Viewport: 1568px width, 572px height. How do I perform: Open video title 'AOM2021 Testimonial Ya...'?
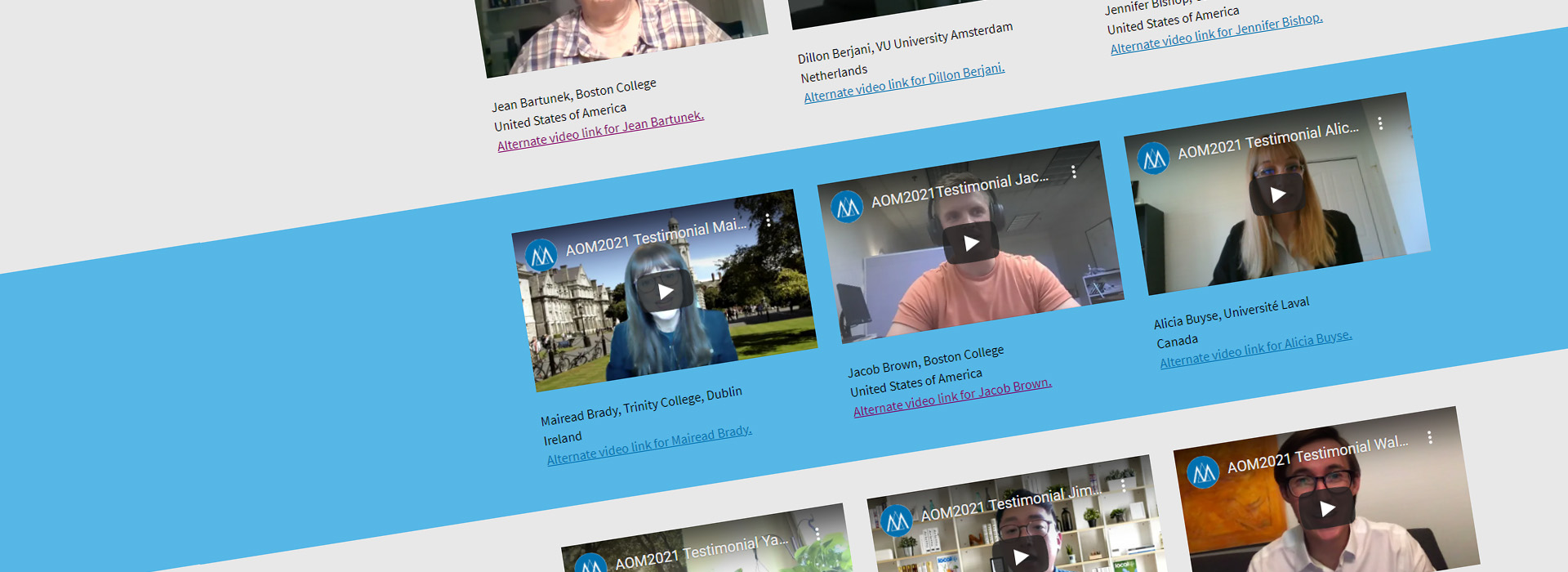702,552
